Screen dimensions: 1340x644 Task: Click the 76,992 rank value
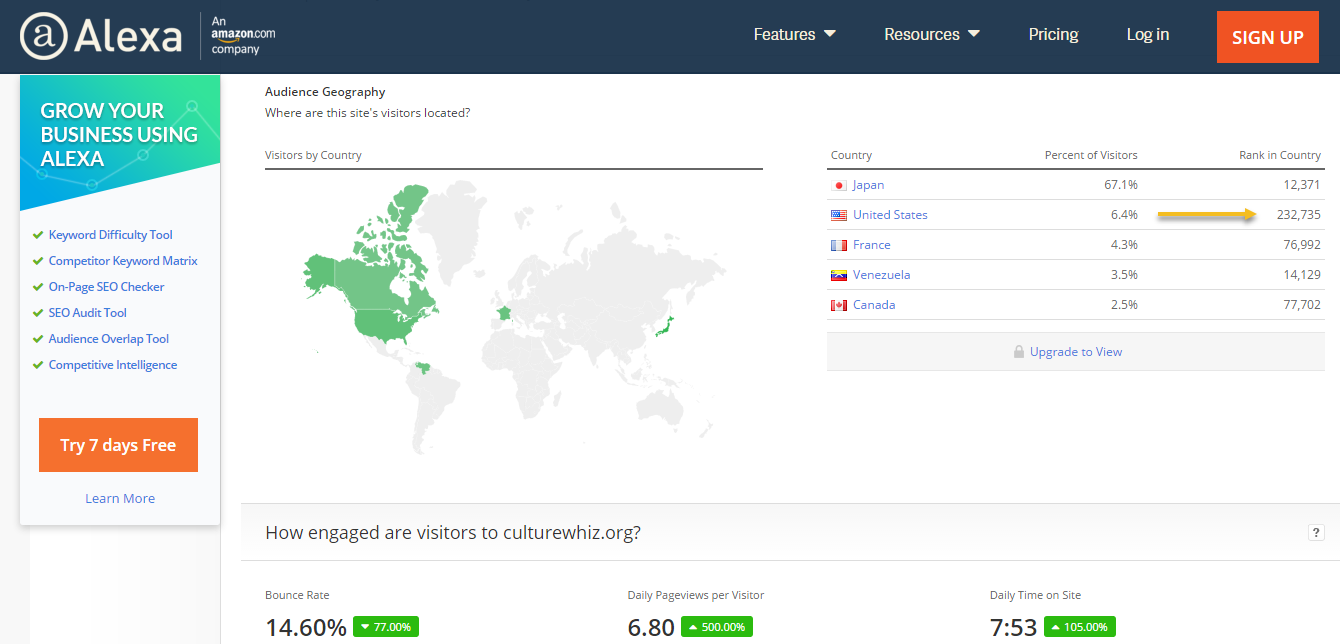pos(1302,245)
